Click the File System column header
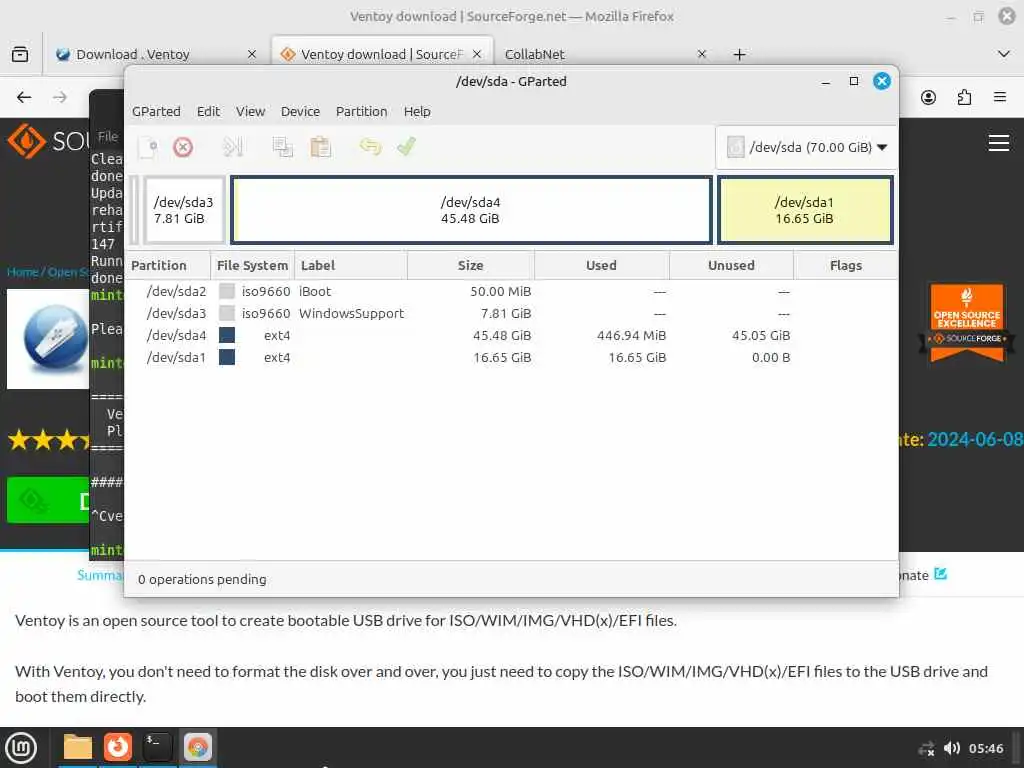 coord(252,266)
